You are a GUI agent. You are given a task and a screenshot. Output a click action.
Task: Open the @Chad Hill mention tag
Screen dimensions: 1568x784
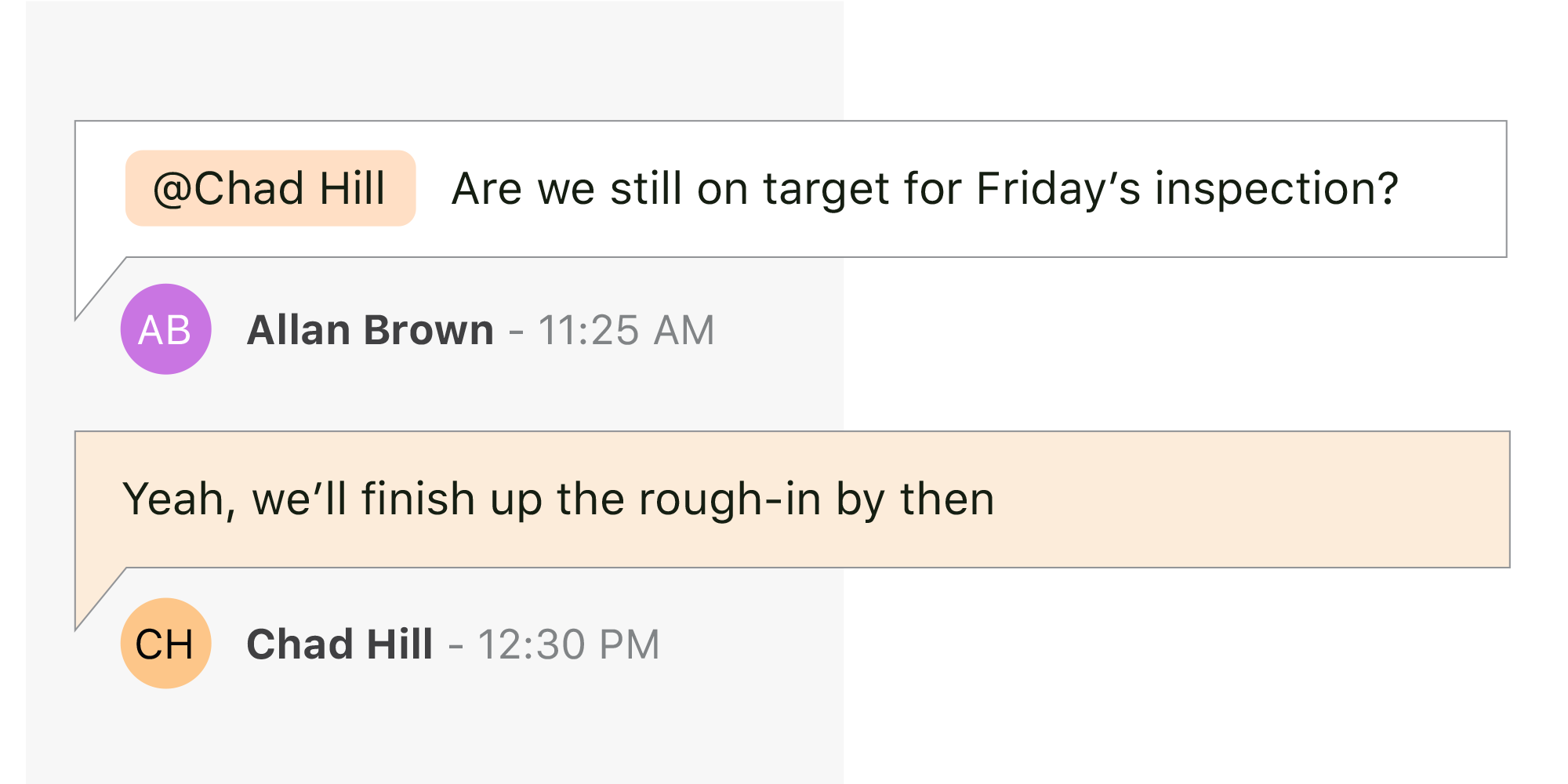(270, 189)
